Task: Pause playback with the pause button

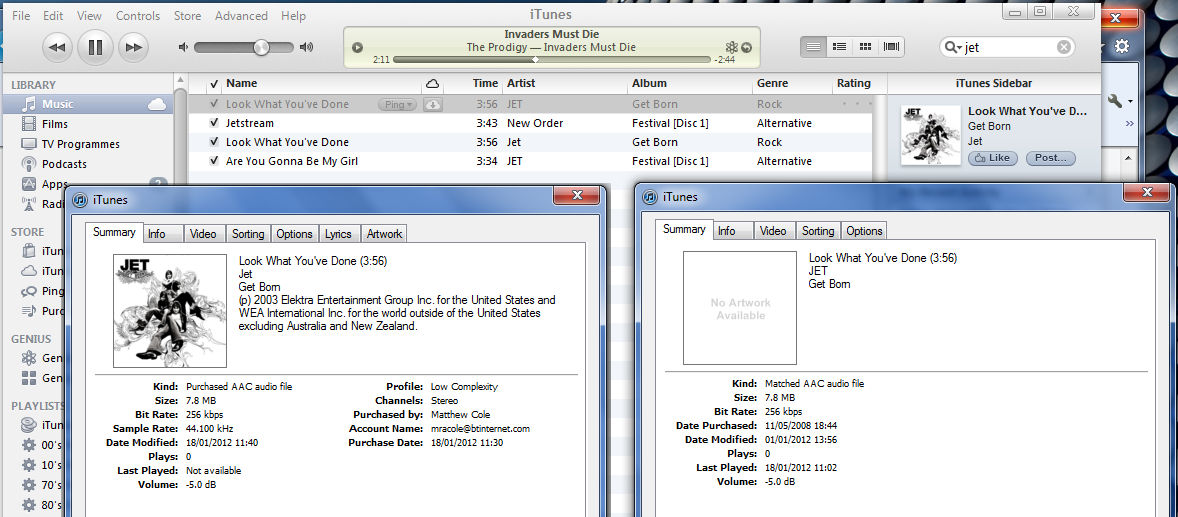Action: click(95, 47)
